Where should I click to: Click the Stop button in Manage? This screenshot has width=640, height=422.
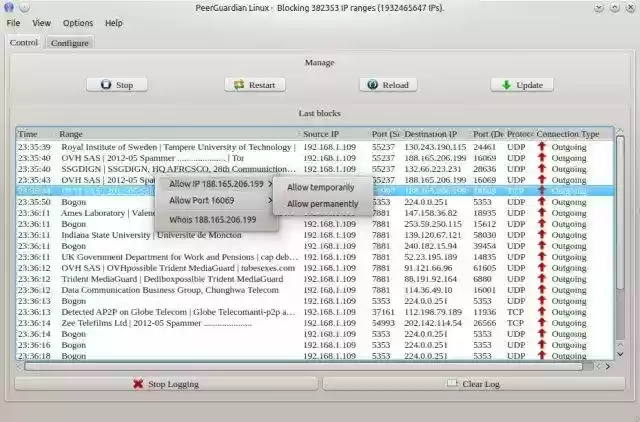(x=115, y=85)
